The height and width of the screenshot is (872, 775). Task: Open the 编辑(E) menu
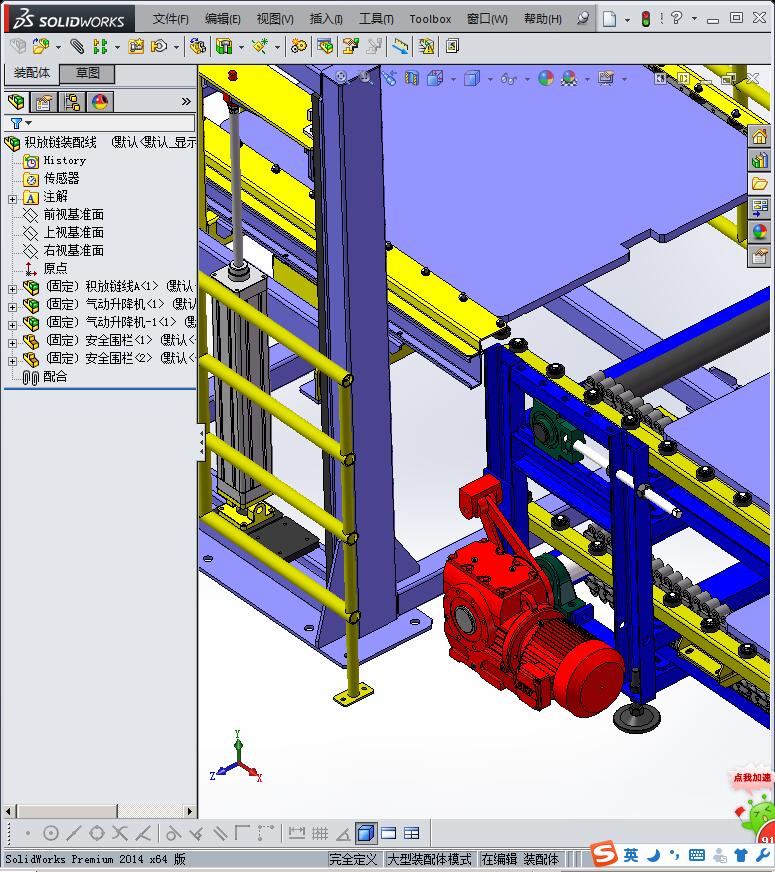point(222,19)
